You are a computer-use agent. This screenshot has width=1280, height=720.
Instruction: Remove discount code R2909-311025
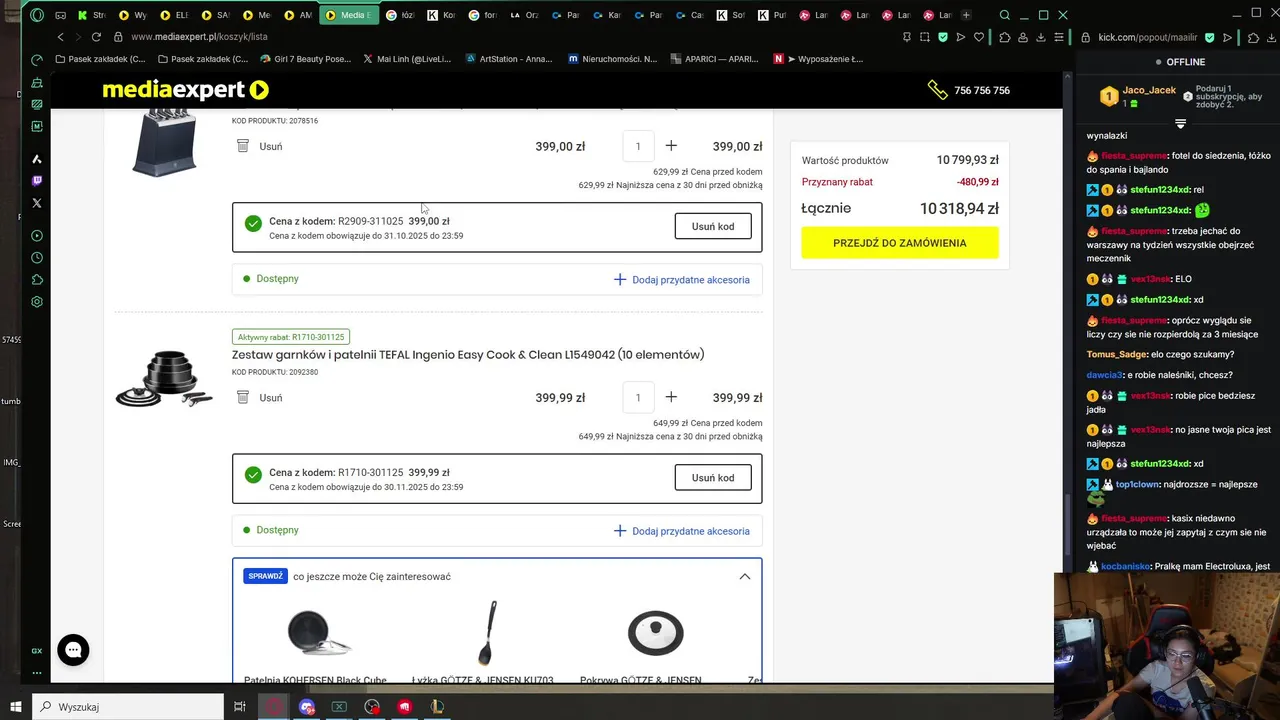(713, 226)
